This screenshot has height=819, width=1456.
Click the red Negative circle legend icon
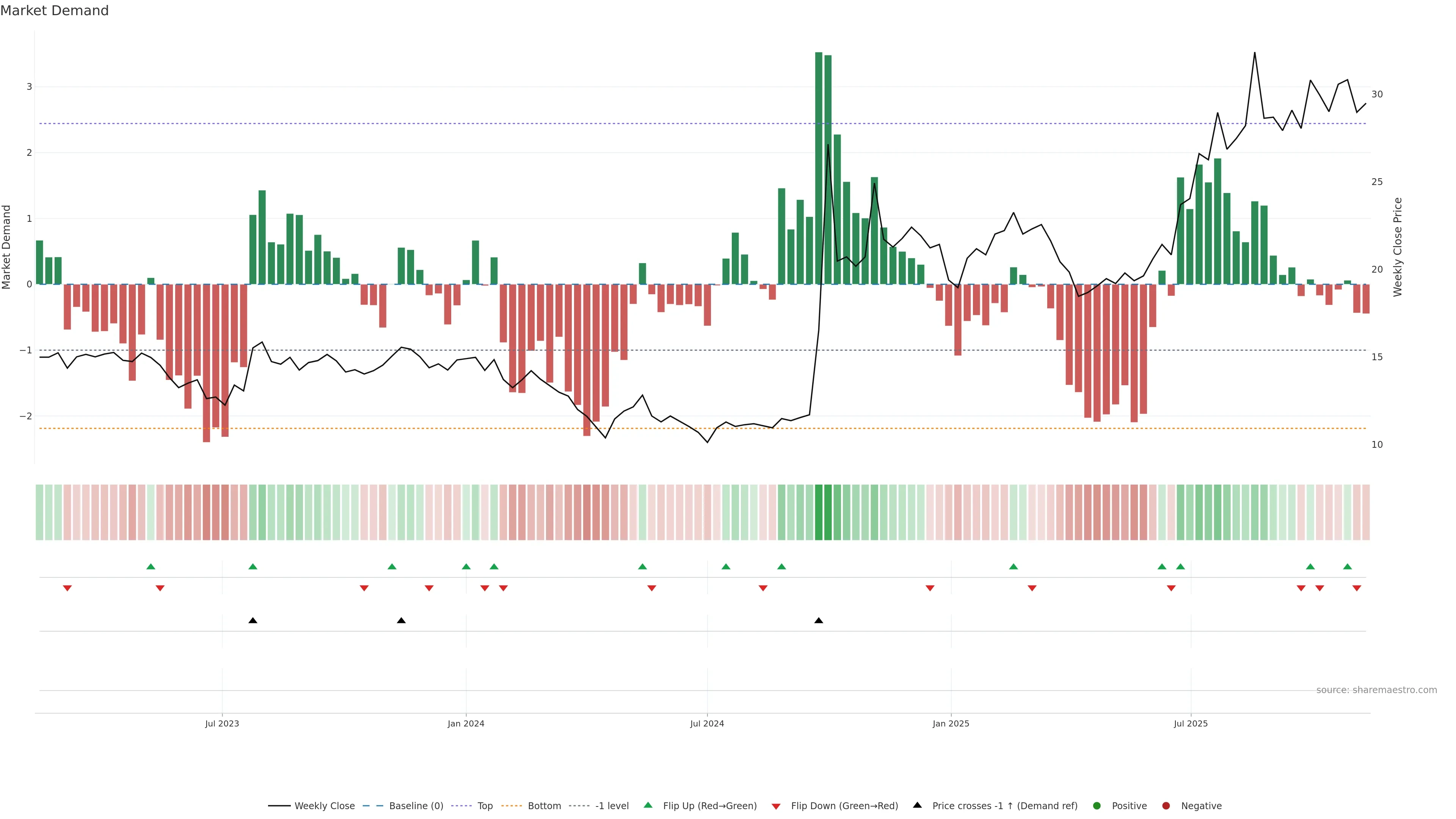tap(1166, 806)
